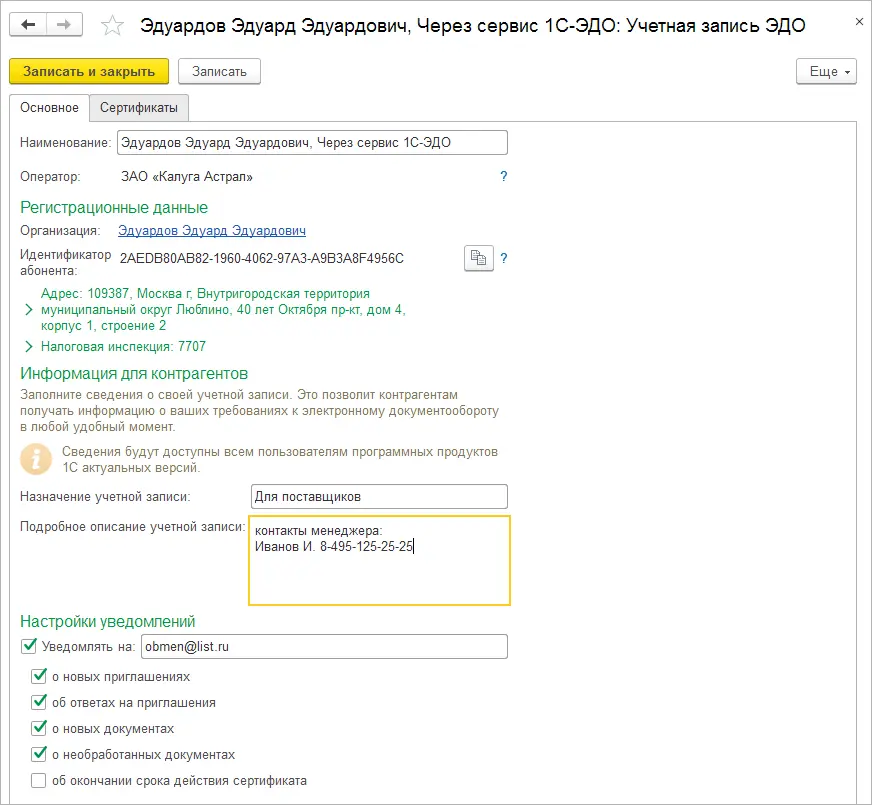Viewport: 872px width, 805px height.
Task: Enable об окончании срока действия сертификата checkbox
Action: (38, 781)
